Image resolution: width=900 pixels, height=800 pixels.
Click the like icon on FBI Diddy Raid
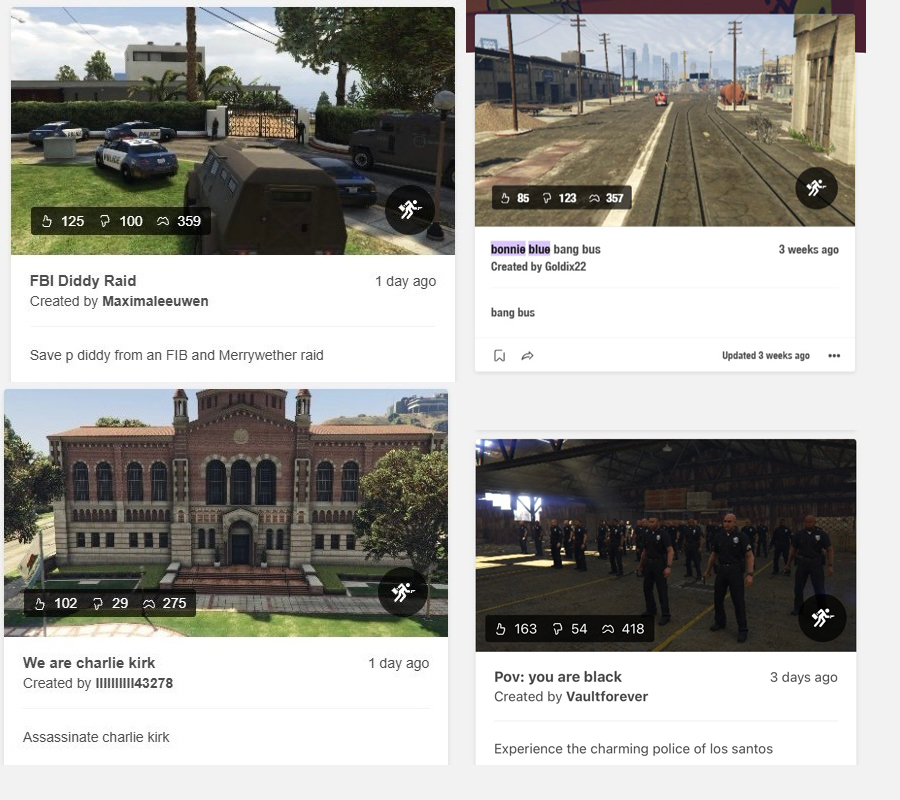46,221
